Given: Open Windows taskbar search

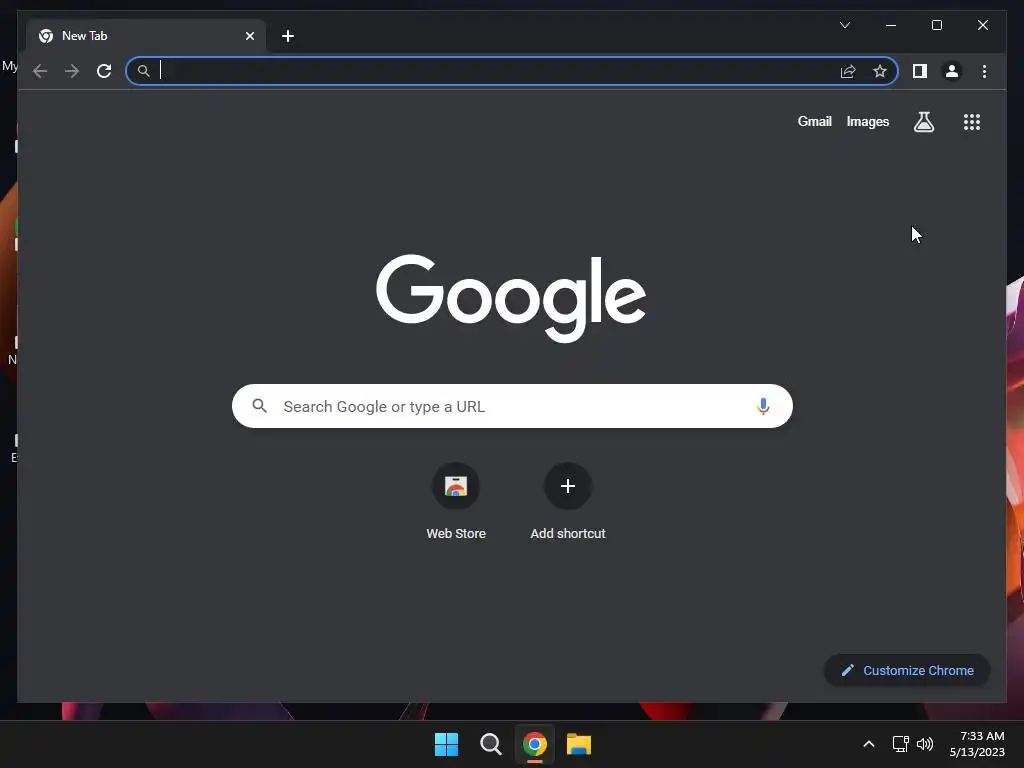Looking at the screenshot, I should point(490,744).
